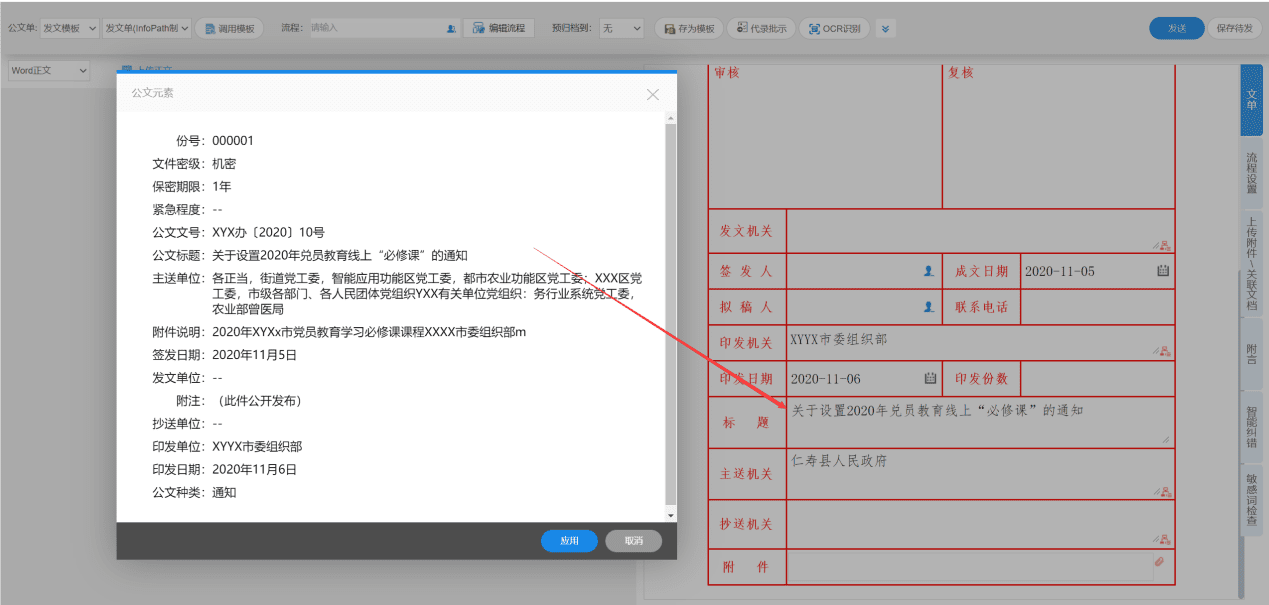Click the 发文机关 text area
The image size is (1269, 605).
980,230
